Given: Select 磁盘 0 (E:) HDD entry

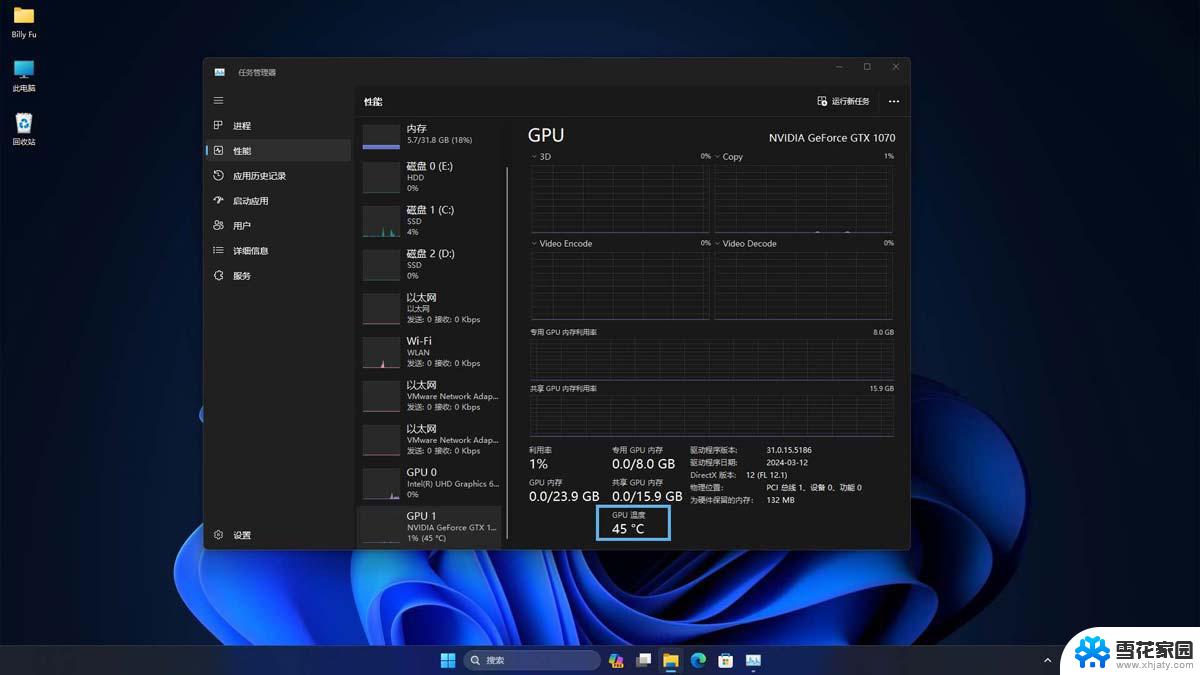Looking at the screenshot, I should tap(430, 177).
